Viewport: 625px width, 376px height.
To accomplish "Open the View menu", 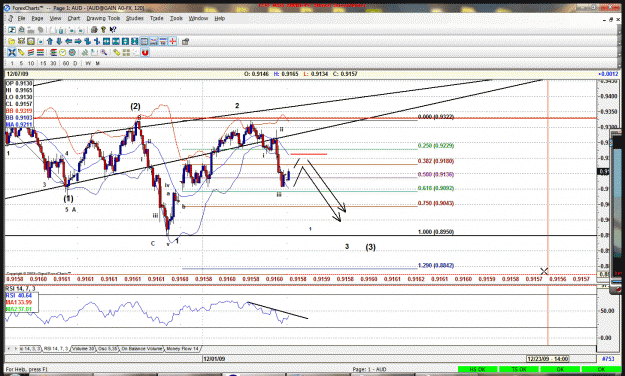I will click(55, 18).
